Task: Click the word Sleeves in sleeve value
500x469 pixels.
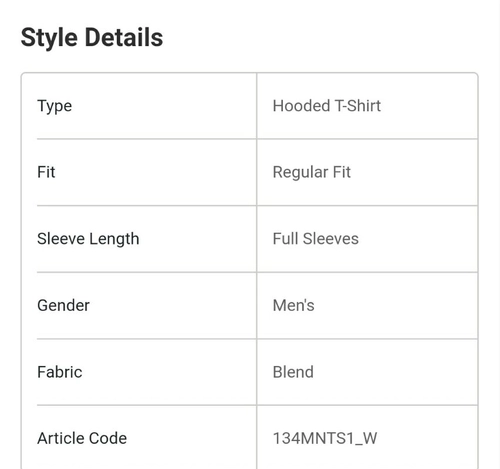Action: (x=331, y=239)
